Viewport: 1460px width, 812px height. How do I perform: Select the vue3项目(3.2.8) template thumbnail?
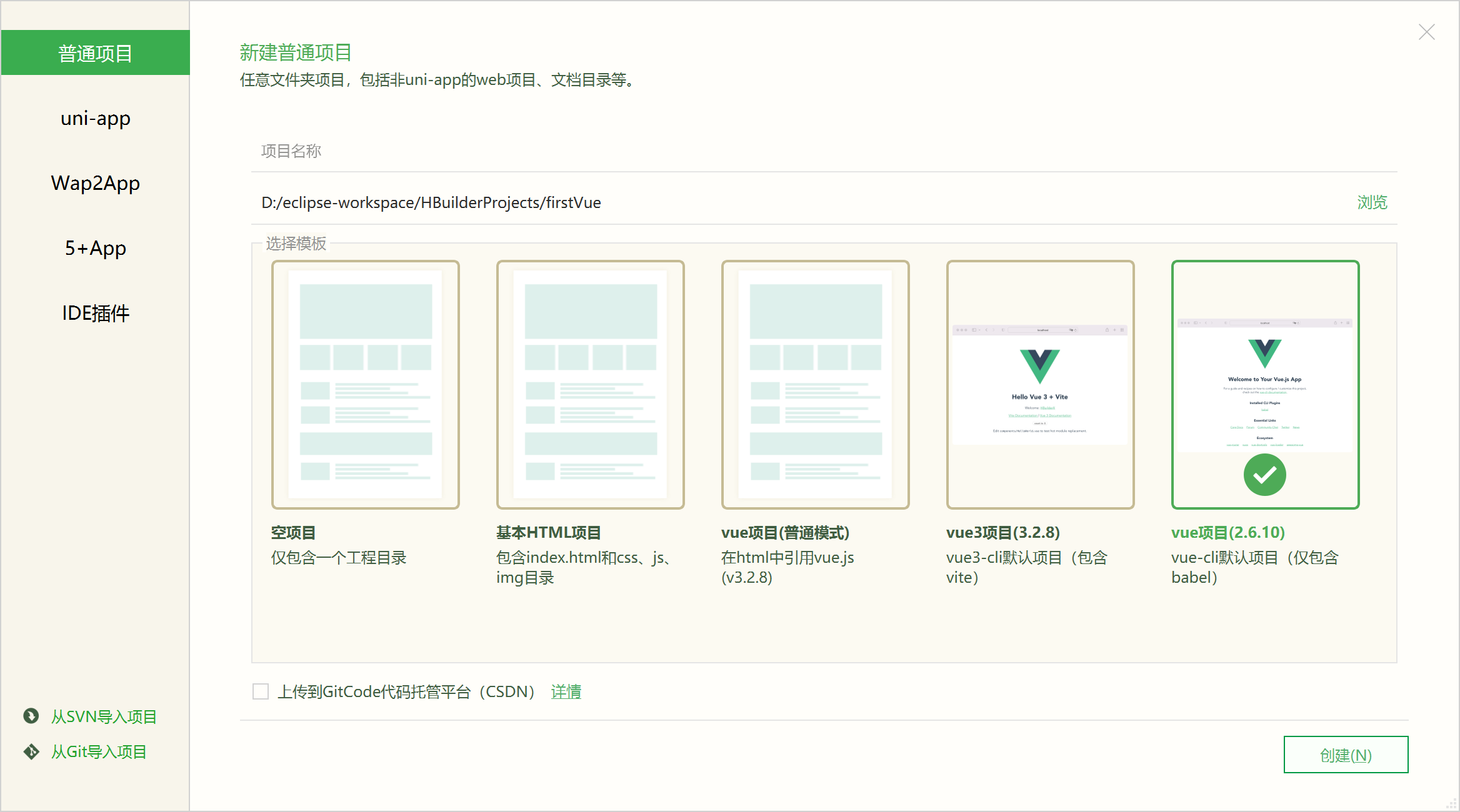point(1040,384)
